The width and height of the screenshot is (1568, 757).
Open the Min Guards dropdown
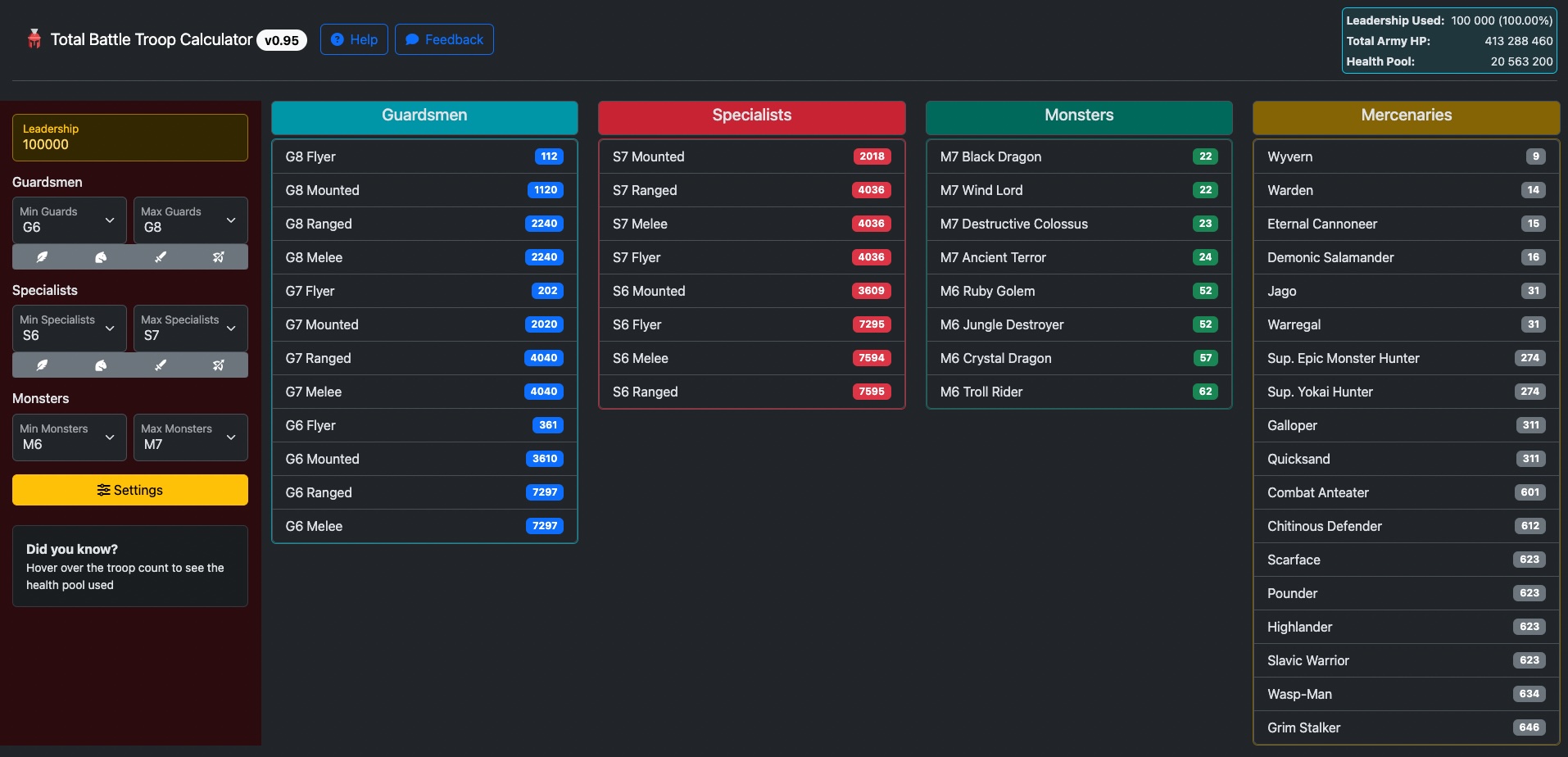point(69,220)
